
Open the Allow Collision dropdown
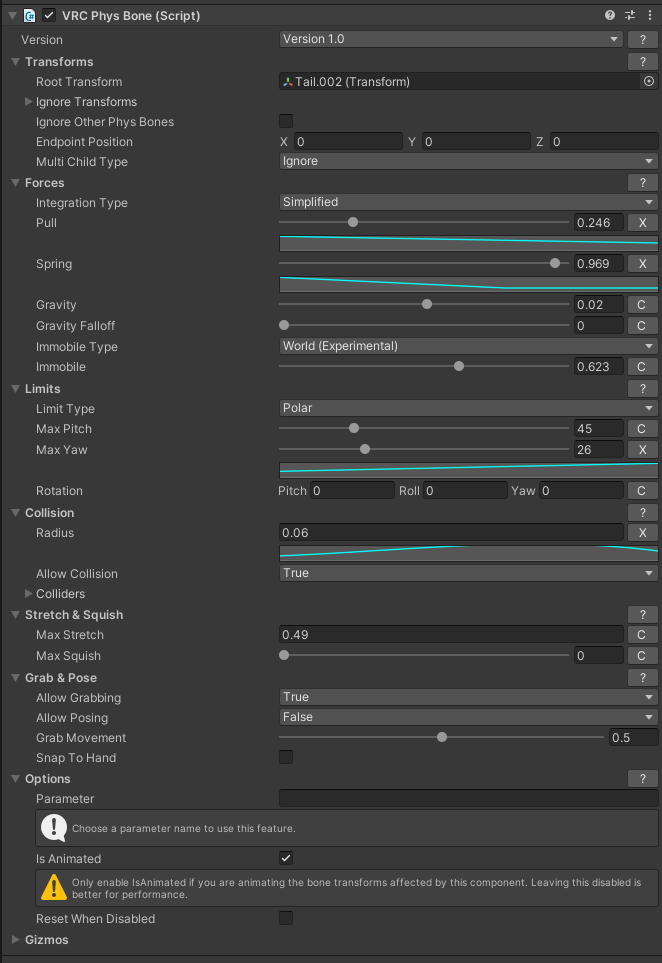click(468, 573)
